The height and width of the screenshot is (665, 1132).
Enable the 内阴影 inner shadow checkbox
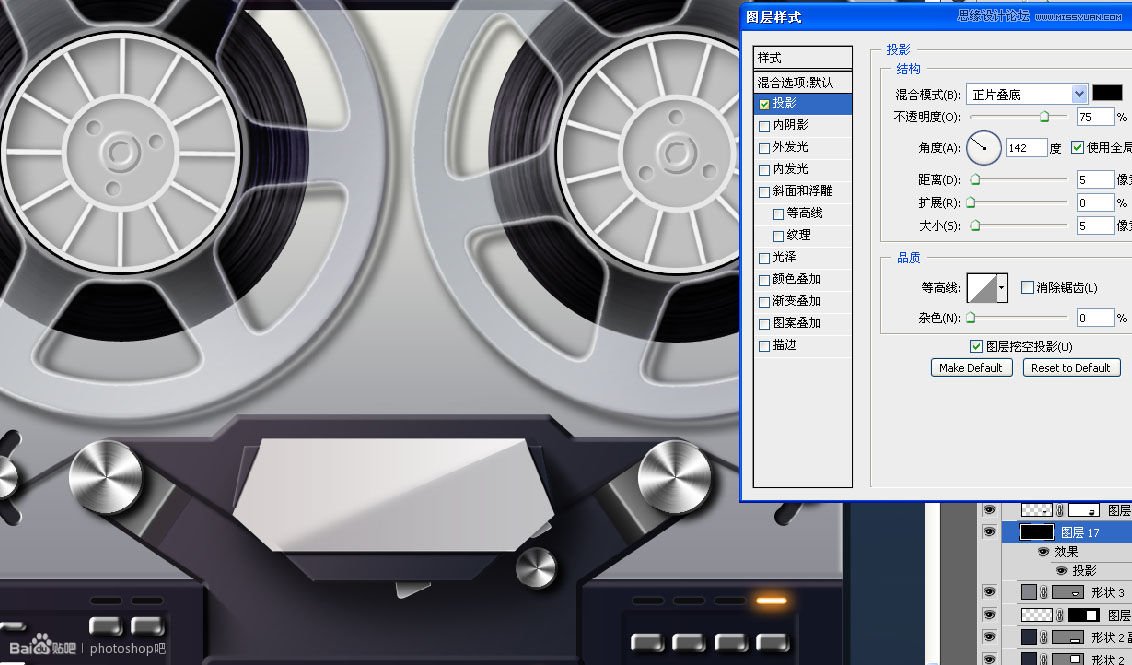765,126
